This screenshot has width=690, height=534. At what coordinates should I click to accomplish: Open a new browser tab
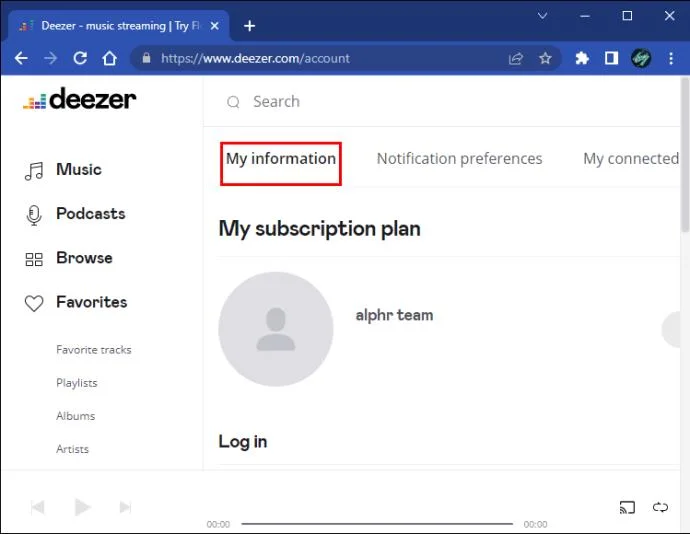click(x=250, y=26)
